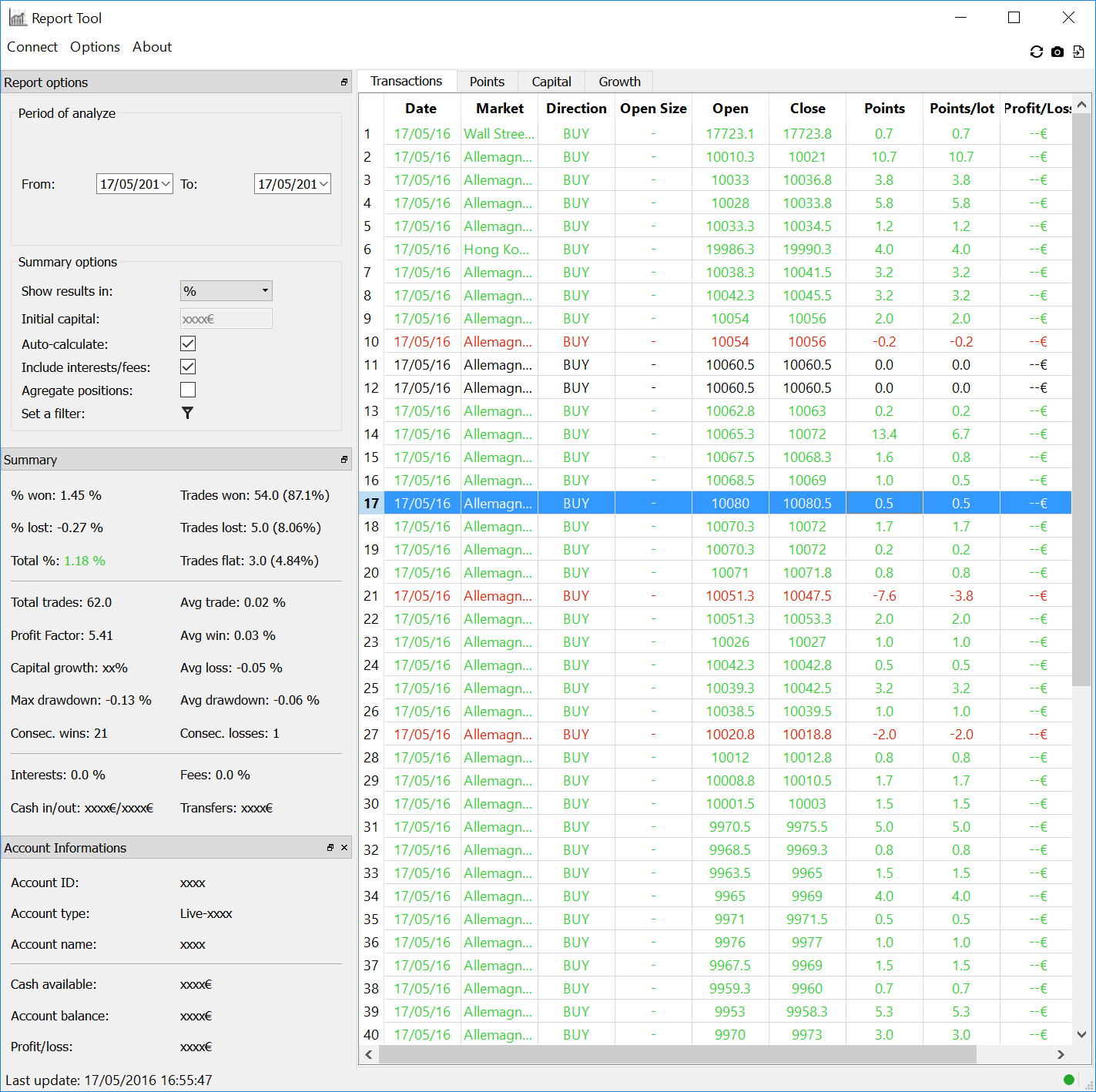Click the 'Last update' status bar text
Viewport: 1096px width, 1092px height.
109,1080
